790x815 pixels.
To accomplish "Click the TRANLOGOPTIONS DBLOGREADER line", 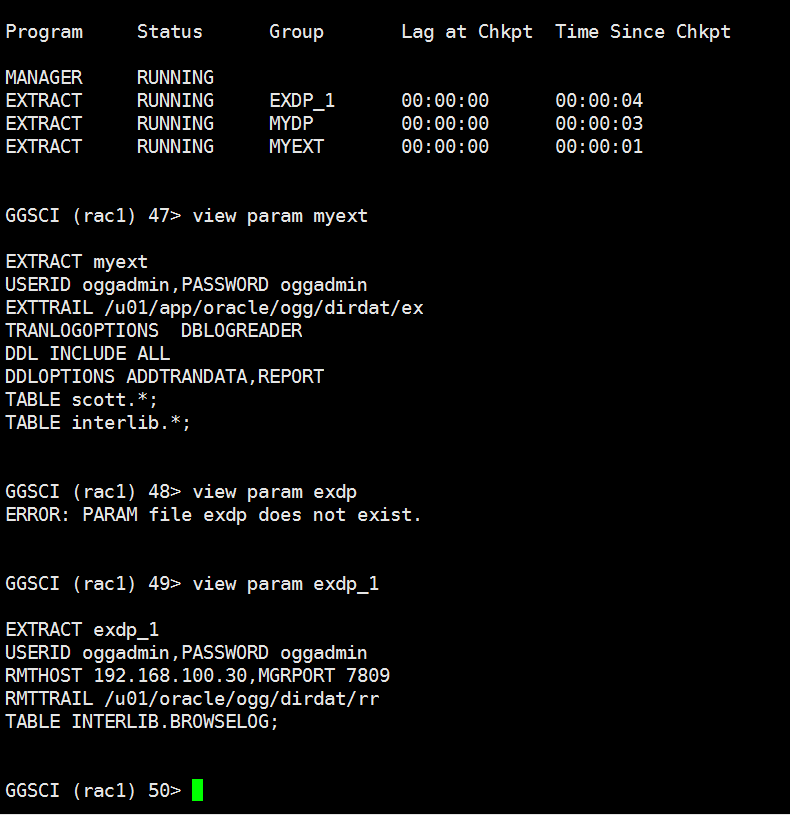I will tap(153, 330).
